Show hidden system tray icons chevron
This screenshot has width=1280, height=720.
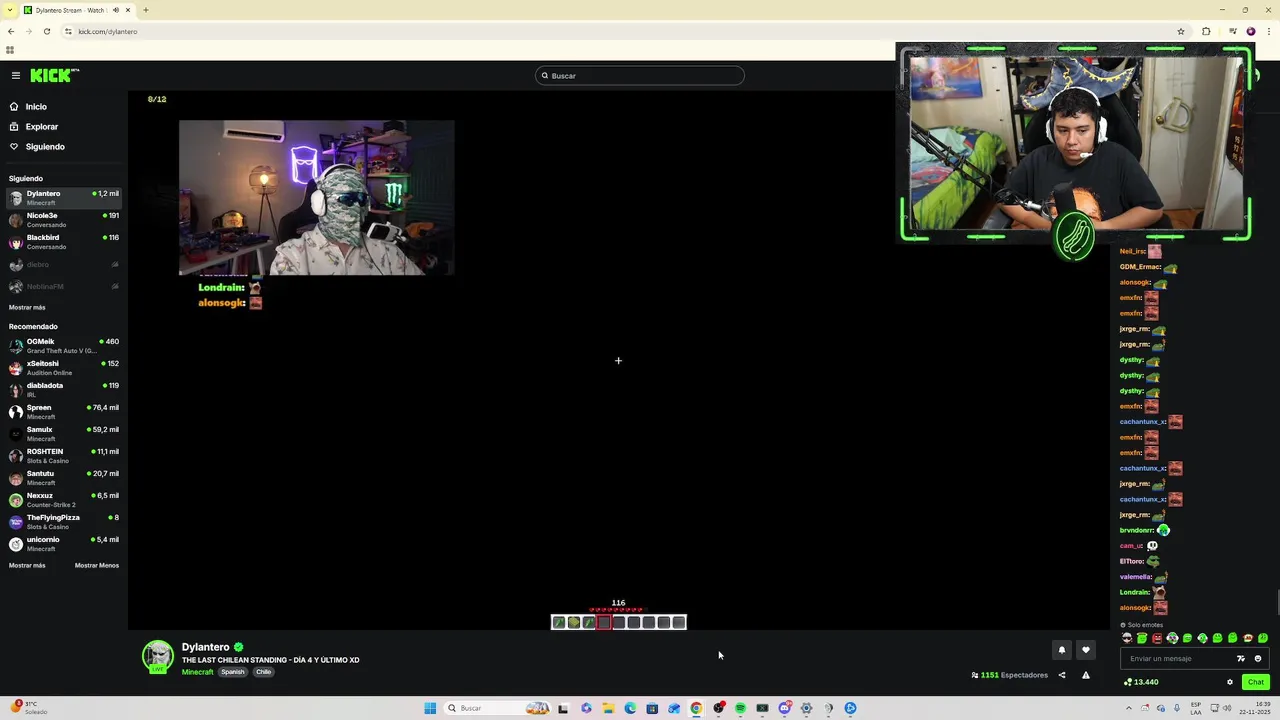1129,708
